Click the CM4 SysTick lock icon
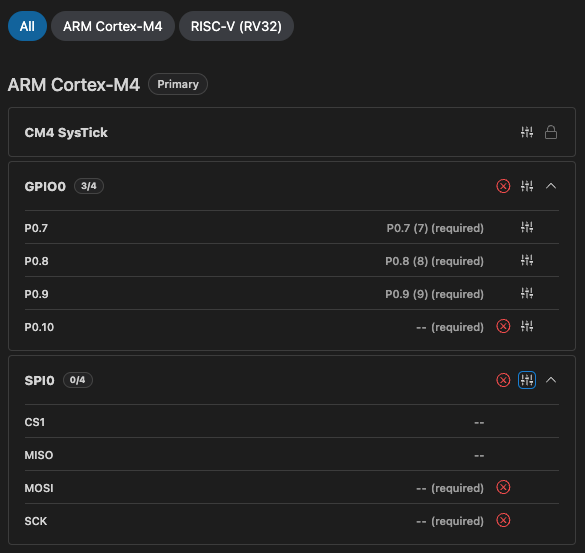This screenshot has width=585, height=553. tap(551, 132)
